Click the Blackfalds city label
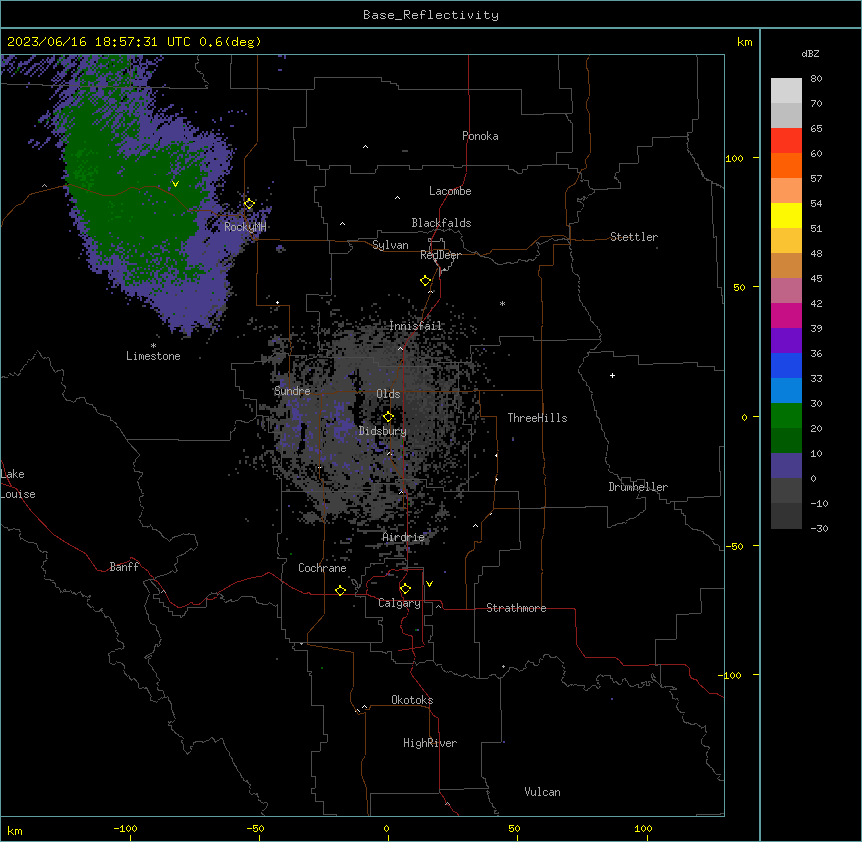Image resolution: width=862 pixels, height=842 pixels. (441, 223)
